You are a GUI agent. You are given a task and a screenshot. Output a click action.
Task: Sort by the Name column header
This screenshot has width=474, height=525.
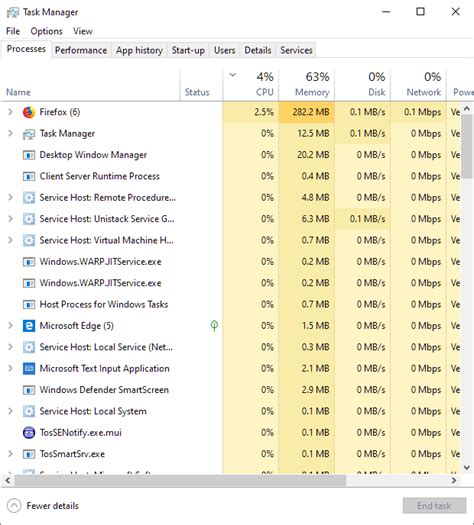pos(90,85)
